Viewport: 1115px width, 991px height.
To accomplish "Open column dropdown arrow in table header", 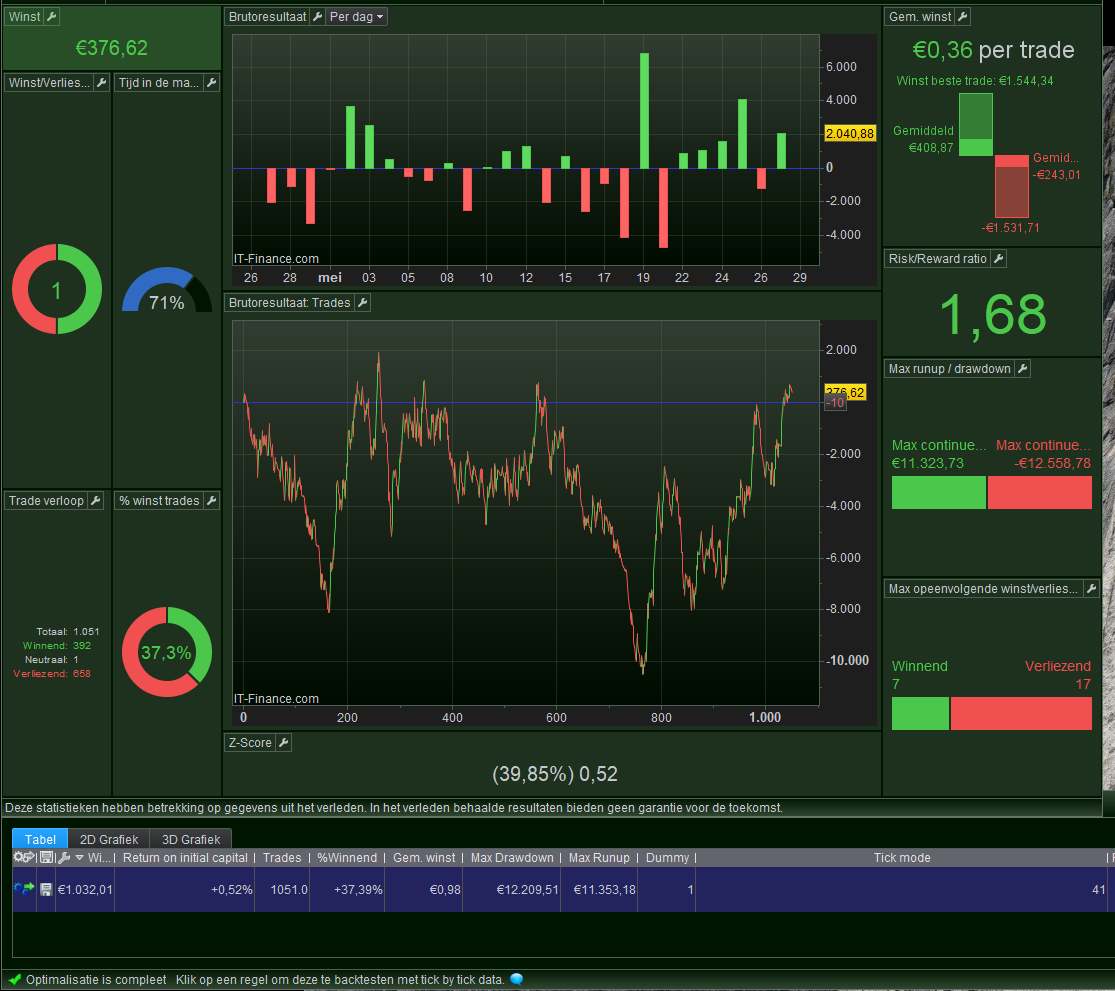I will [x=80, y=857].
